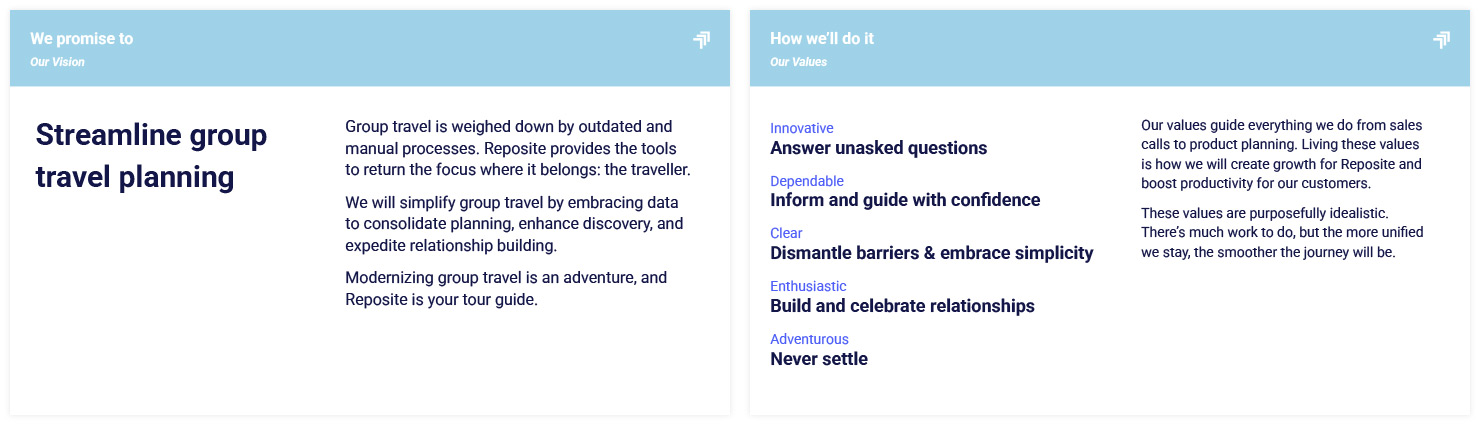Click the "Dependable" value label

coord(806,181)
